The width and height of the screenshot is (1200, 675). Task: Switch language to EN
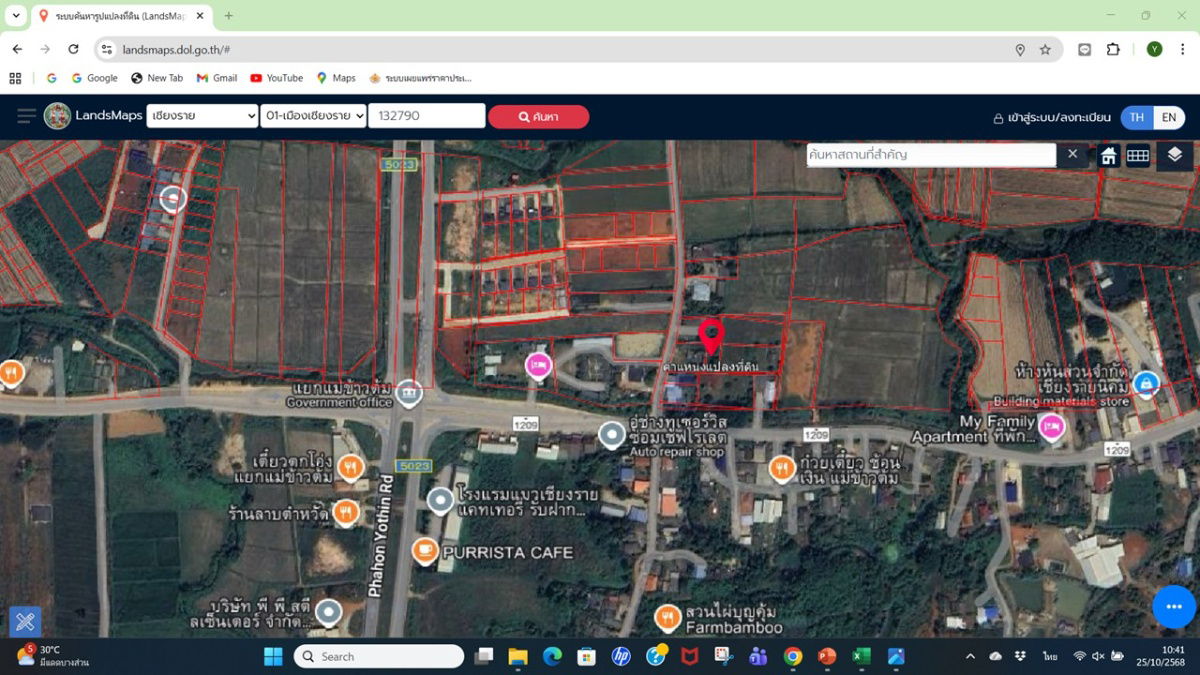[x=1168, y=117]
